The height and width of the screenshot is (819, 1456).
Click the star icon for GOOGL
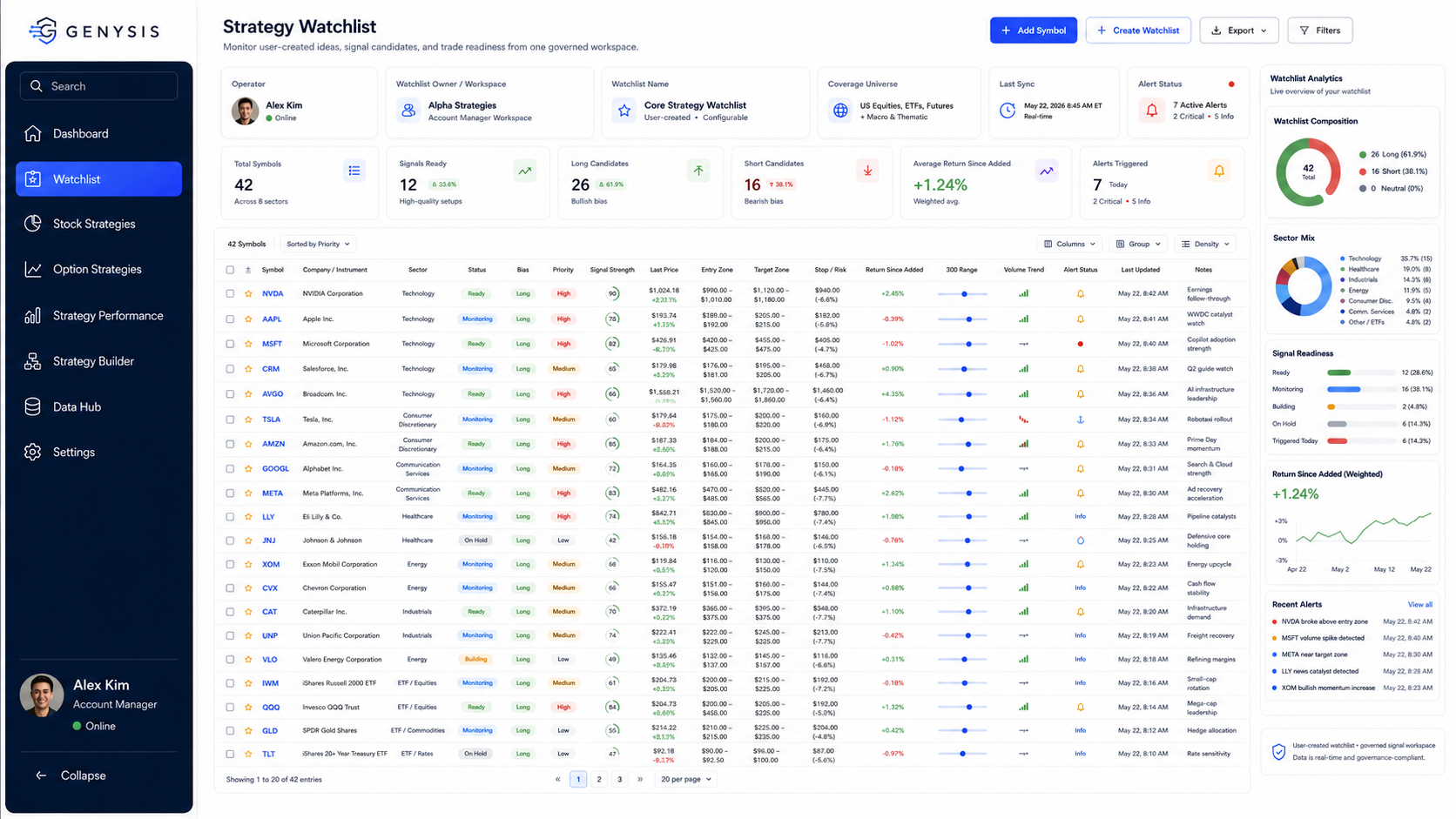point(248,468)
